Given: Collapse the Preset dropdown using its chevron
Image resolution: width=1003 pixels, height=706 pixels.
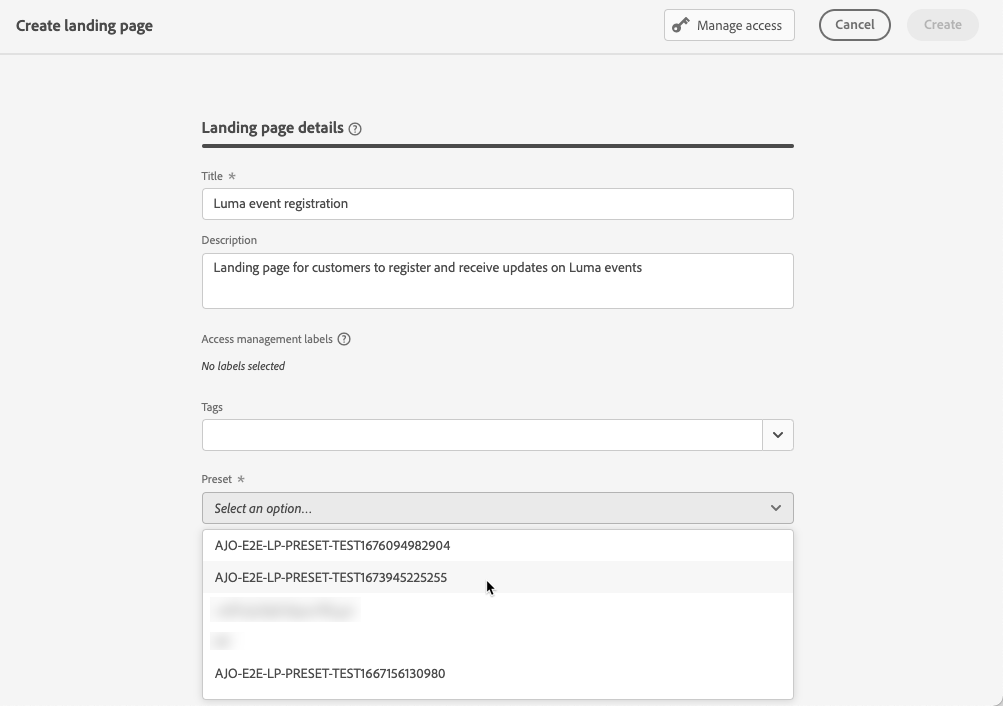Looking at the screenshot, I should click(775, 508).
